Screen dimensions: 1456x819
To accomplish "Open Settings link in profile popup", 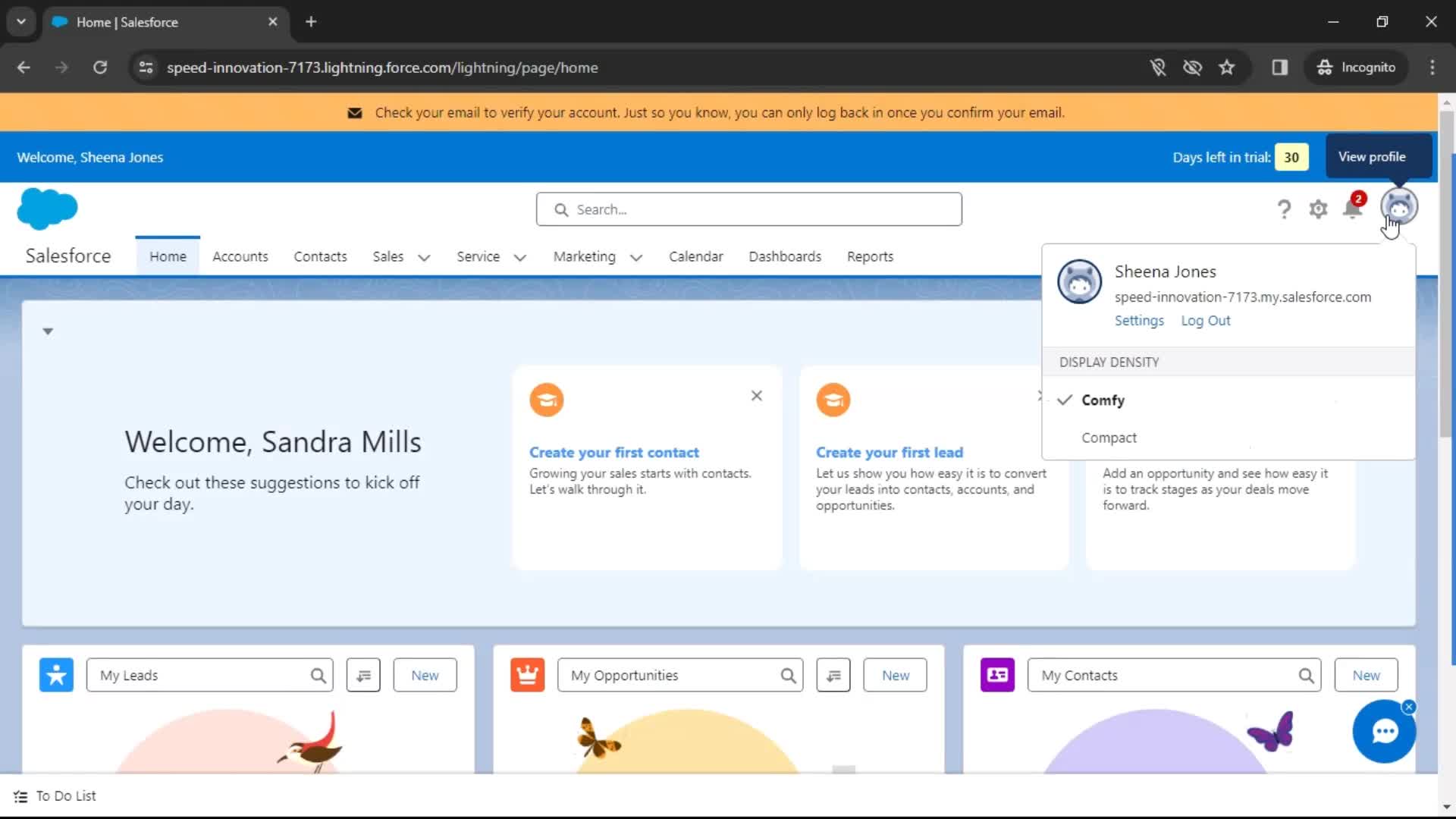I will pos(1139,321).
